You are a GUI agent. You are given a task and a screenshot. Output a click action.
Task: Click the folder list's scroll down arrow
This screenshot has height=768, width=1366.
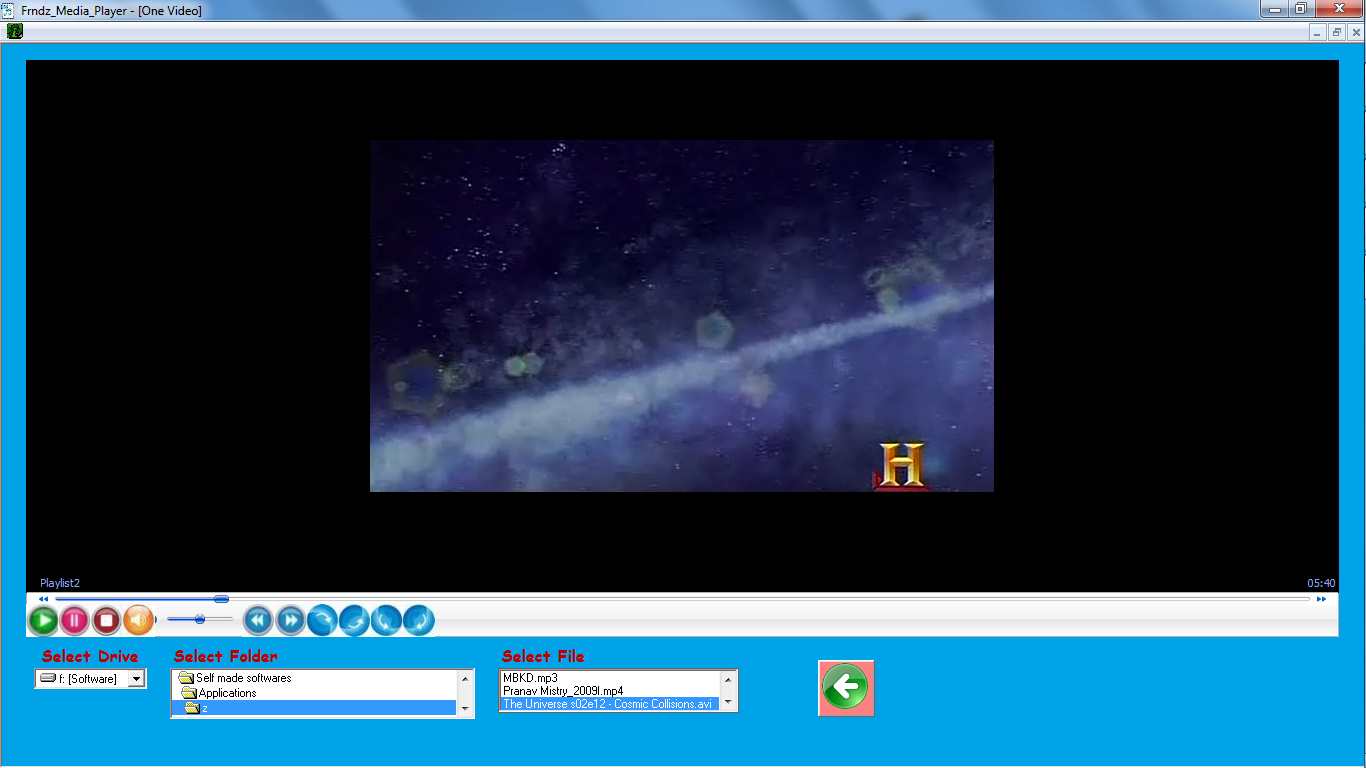(x=465, y=709)
